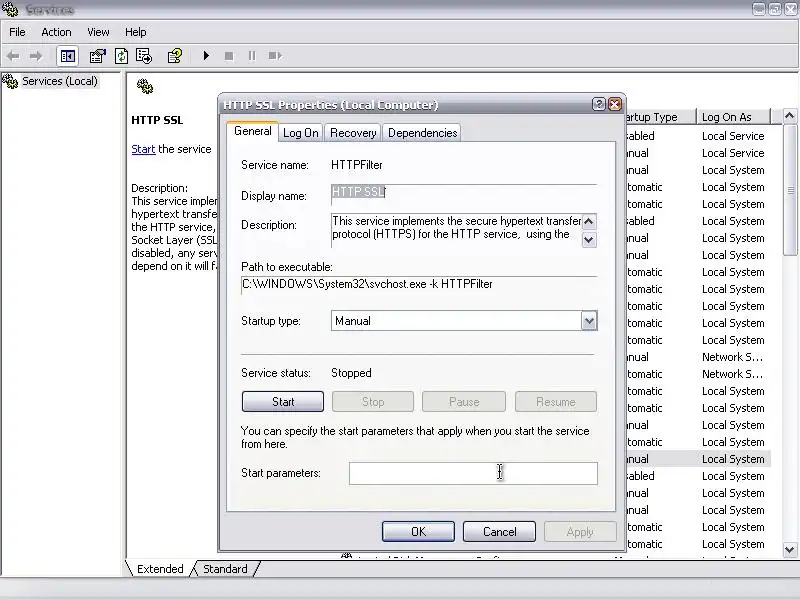800x600 pixels.
Task: Click the Apply button
Action: point(580,532)
